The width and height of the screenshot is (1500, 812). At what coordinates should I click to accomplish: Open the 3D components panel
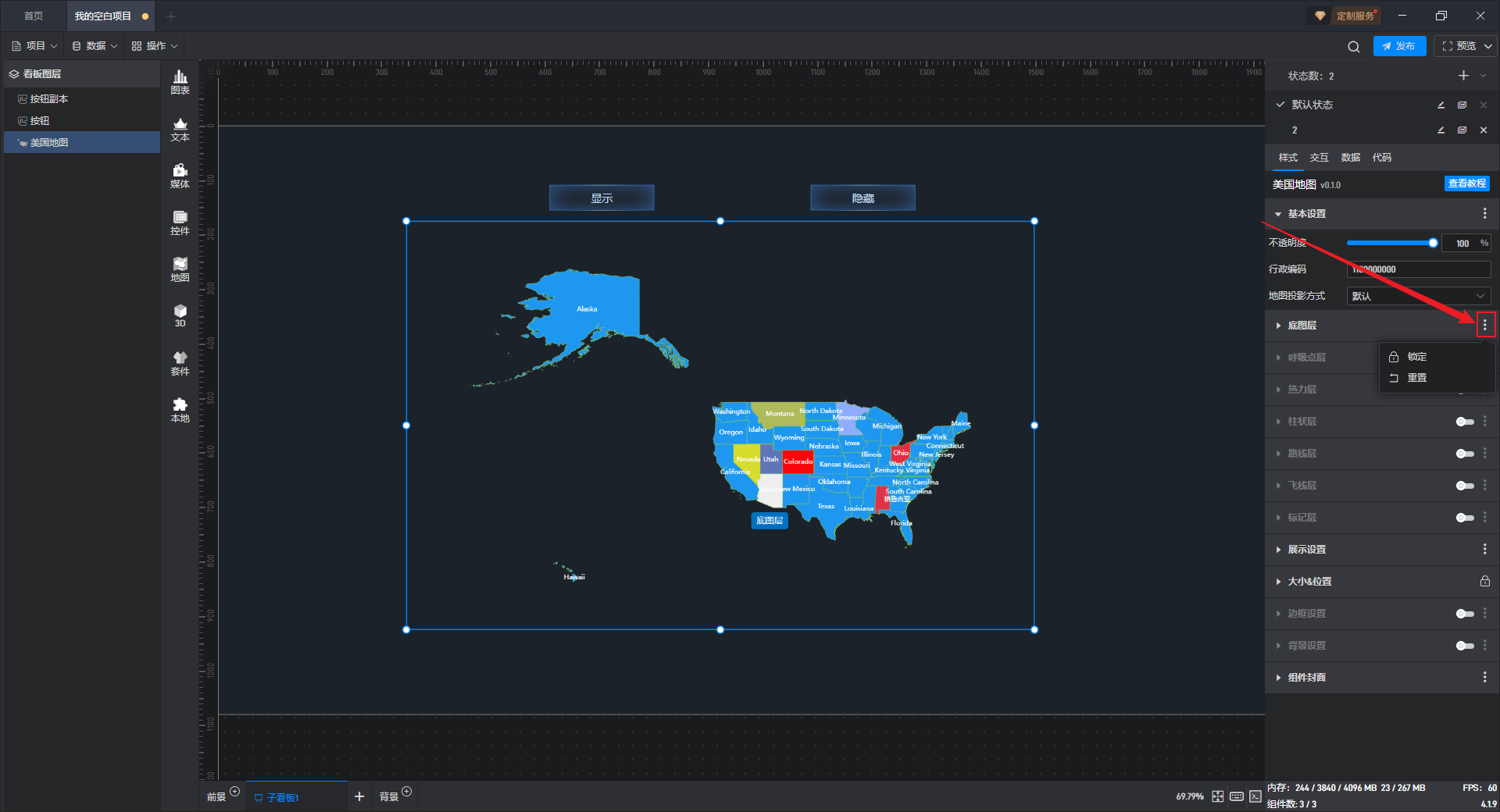coord(180,315)
